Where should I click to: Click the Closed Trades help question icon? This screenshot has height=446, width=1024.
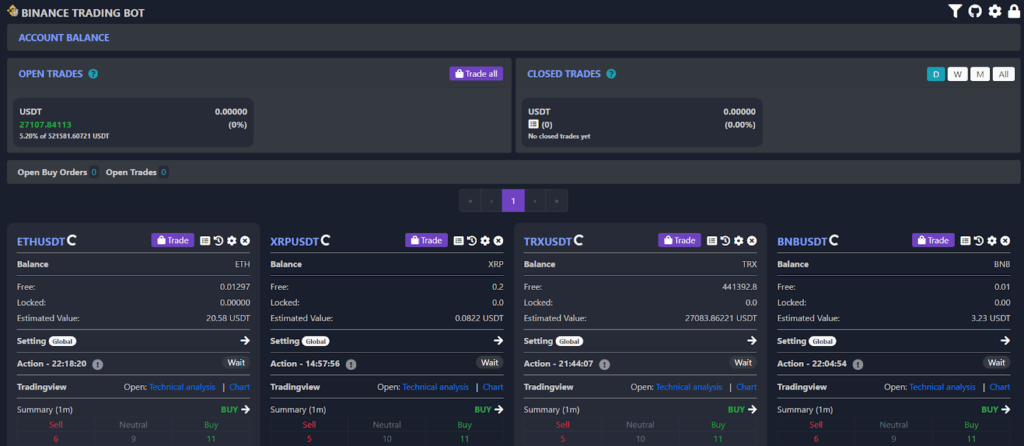[x=611, y=74]
